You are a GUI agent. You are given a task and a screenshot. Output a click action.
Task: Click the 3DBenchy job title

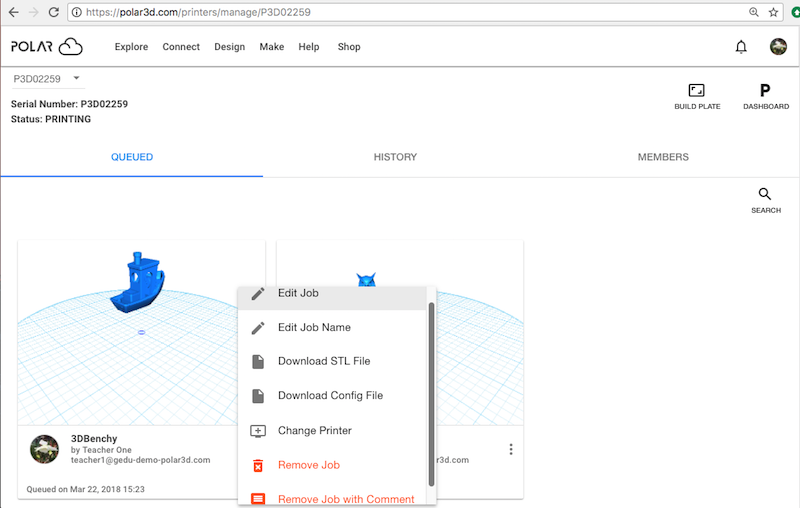tap(94, 439)
